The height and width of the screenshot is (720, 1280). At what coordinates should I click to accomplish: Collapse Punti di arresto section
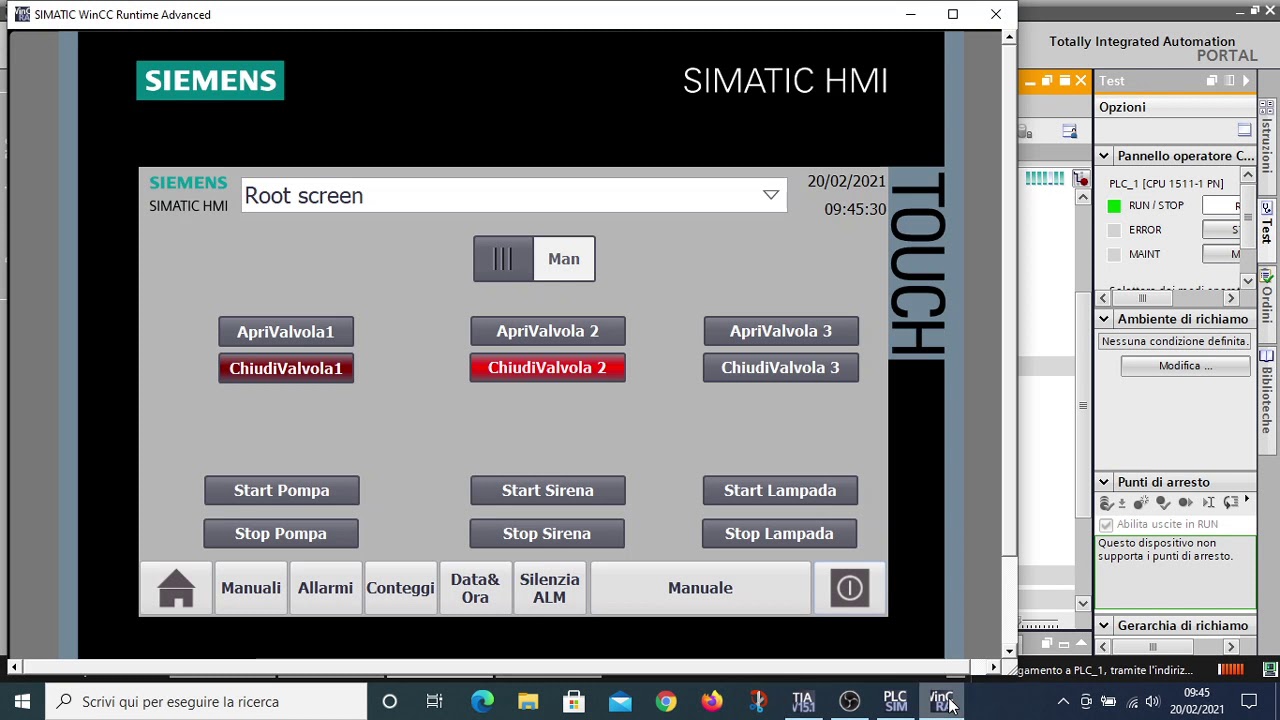(1104, 482)
